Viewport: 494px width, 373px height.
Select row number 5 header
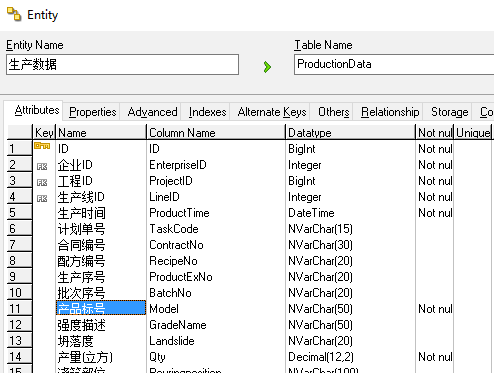coord(19,212)
